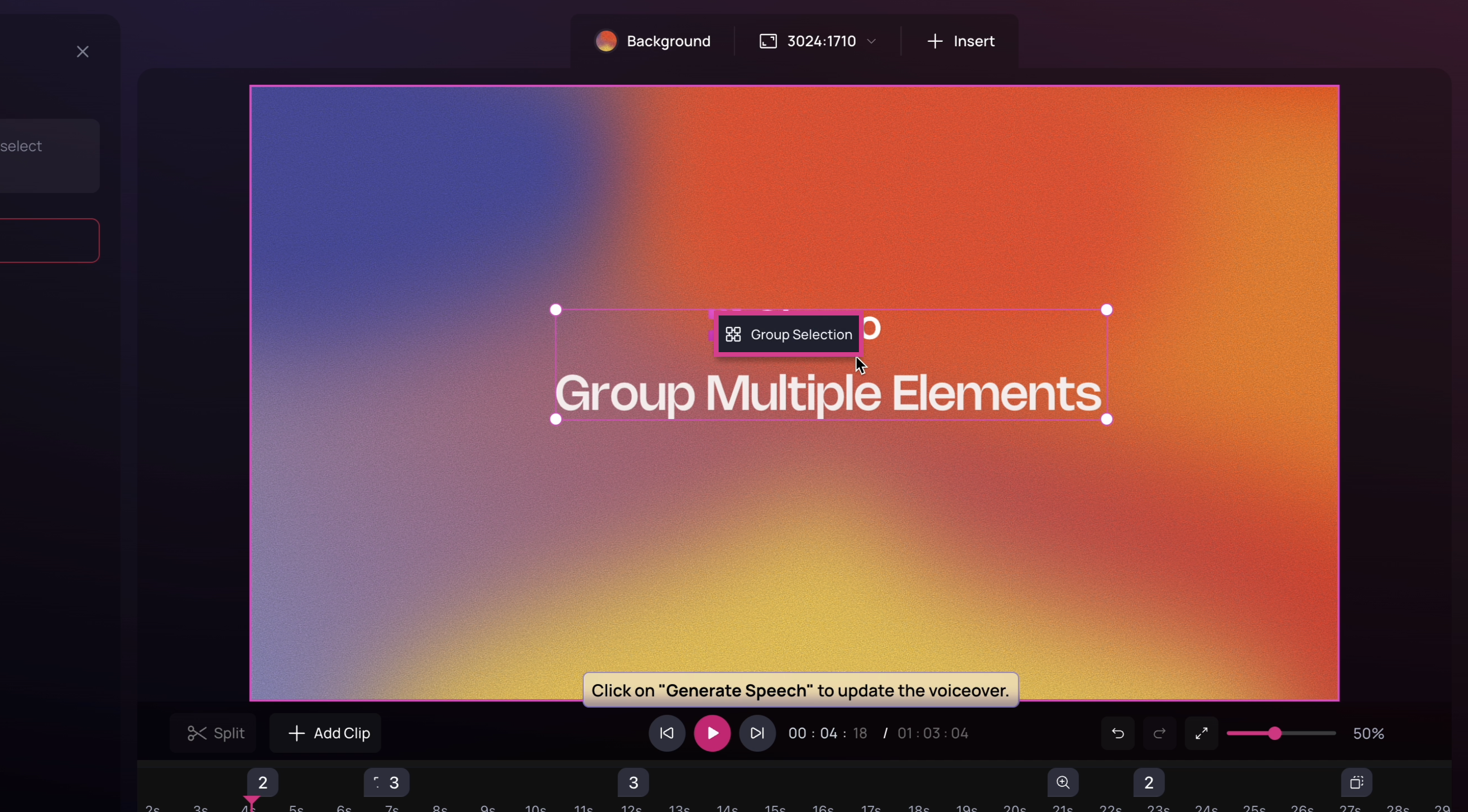Click the Group Selection button

(x=789, y=334)
